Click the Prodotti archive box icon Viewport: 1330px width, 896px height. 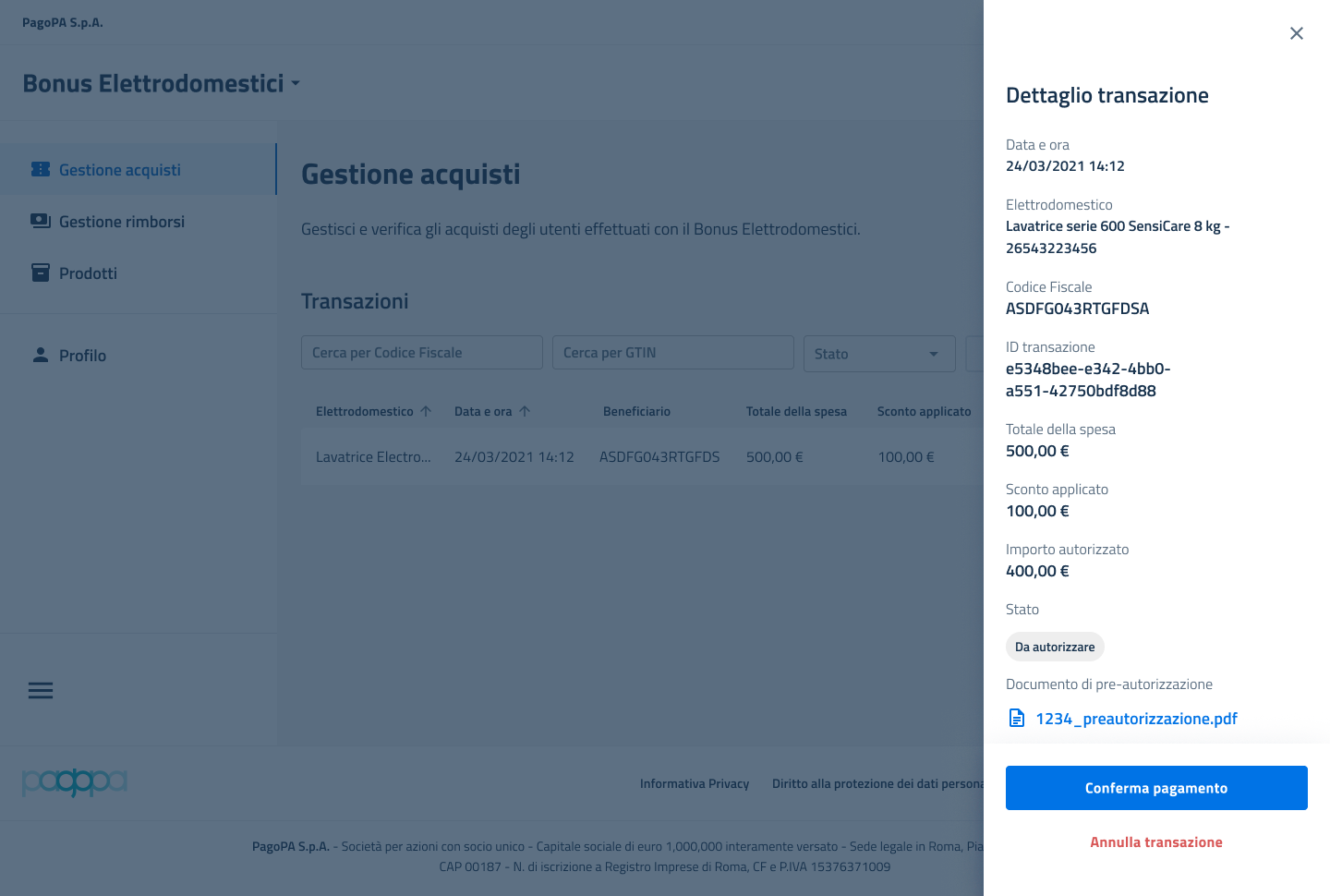pos(41,273)
